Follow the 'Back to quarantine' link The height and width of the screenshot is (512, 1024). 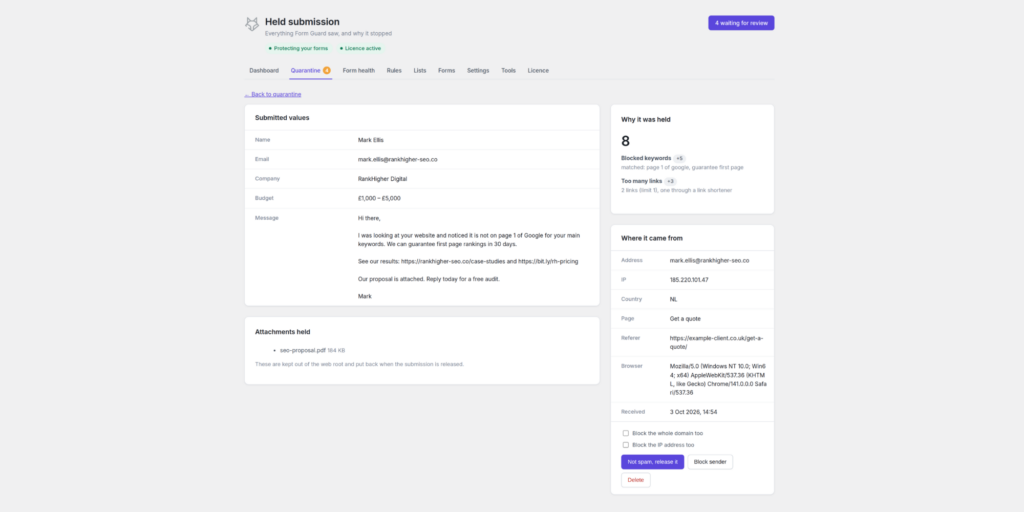tap(273, 94)
